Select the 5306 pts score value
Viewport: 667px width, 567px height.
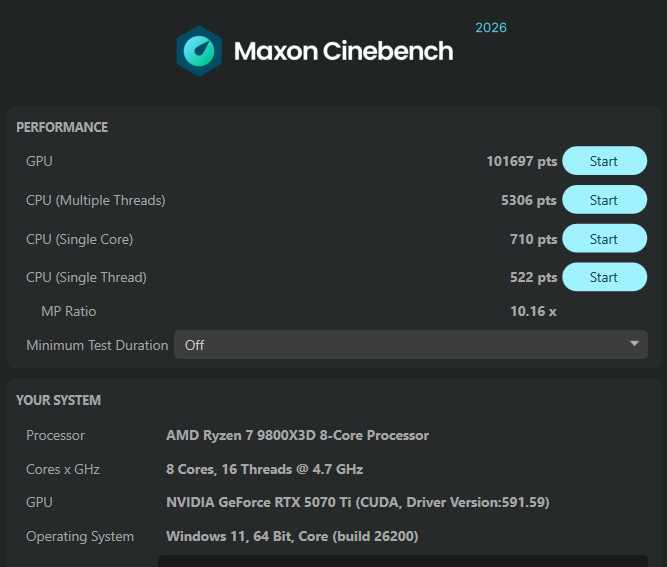(x=529, y=200)
